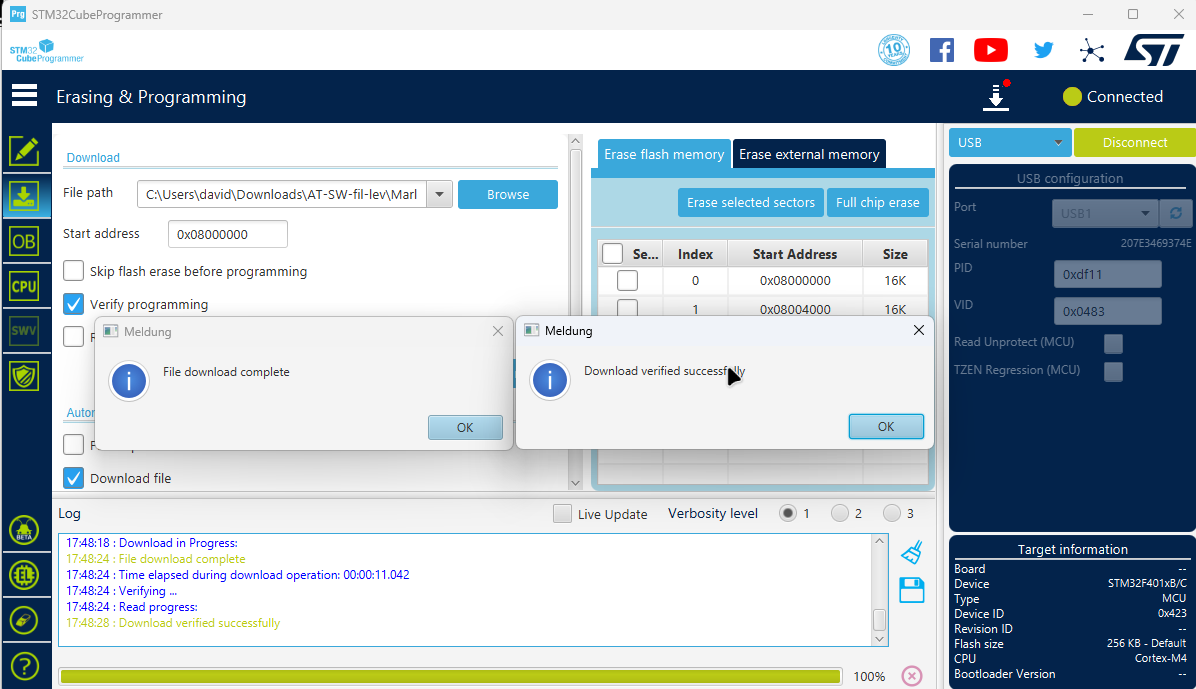The height and width of the screenshot is (689, 1196).
Task: Select verbosity level 3 radio button
Action: pyautogui.click(x=892, y=514)
